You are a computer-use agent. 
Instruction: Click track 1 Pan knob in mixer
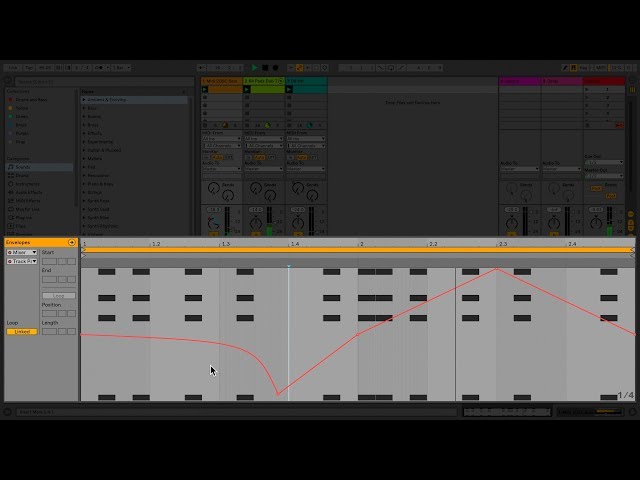(213, 223)
